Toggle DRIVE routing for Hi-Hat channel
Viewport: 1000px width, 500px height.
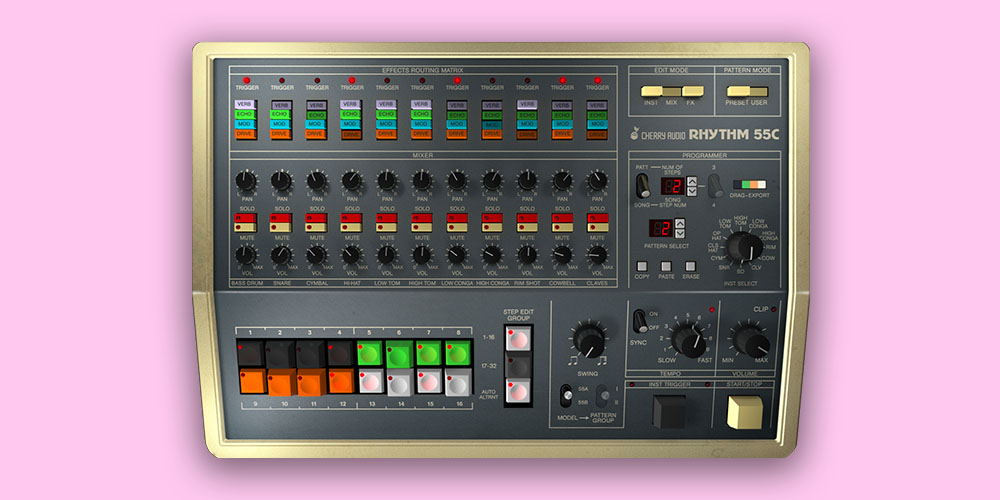pos(351,135)
